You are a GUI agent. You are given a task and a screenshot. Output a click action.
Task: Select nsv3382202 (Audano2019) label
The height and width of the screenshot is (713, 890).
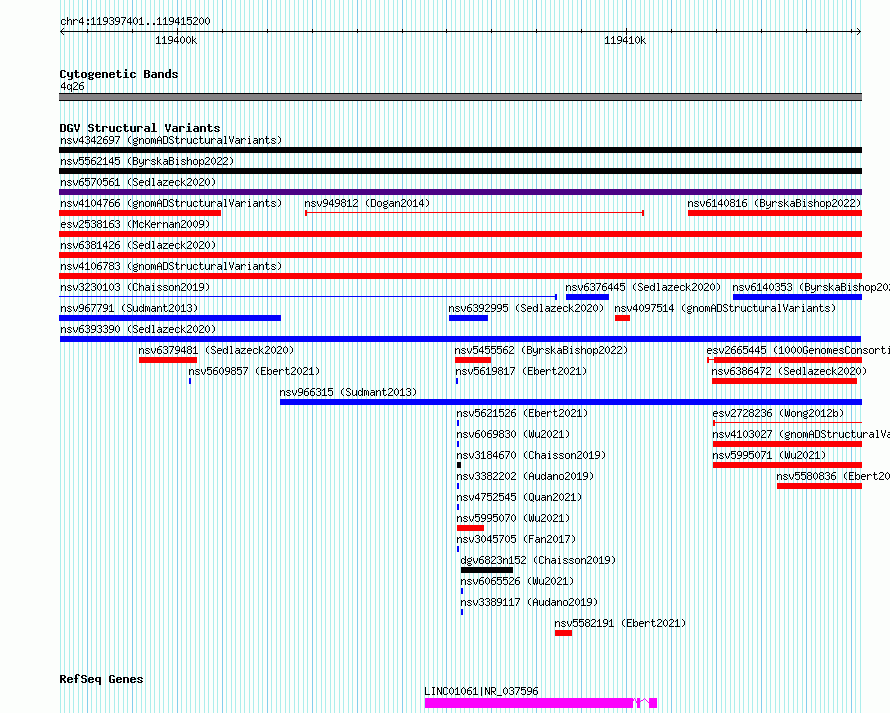pos(525,476)
